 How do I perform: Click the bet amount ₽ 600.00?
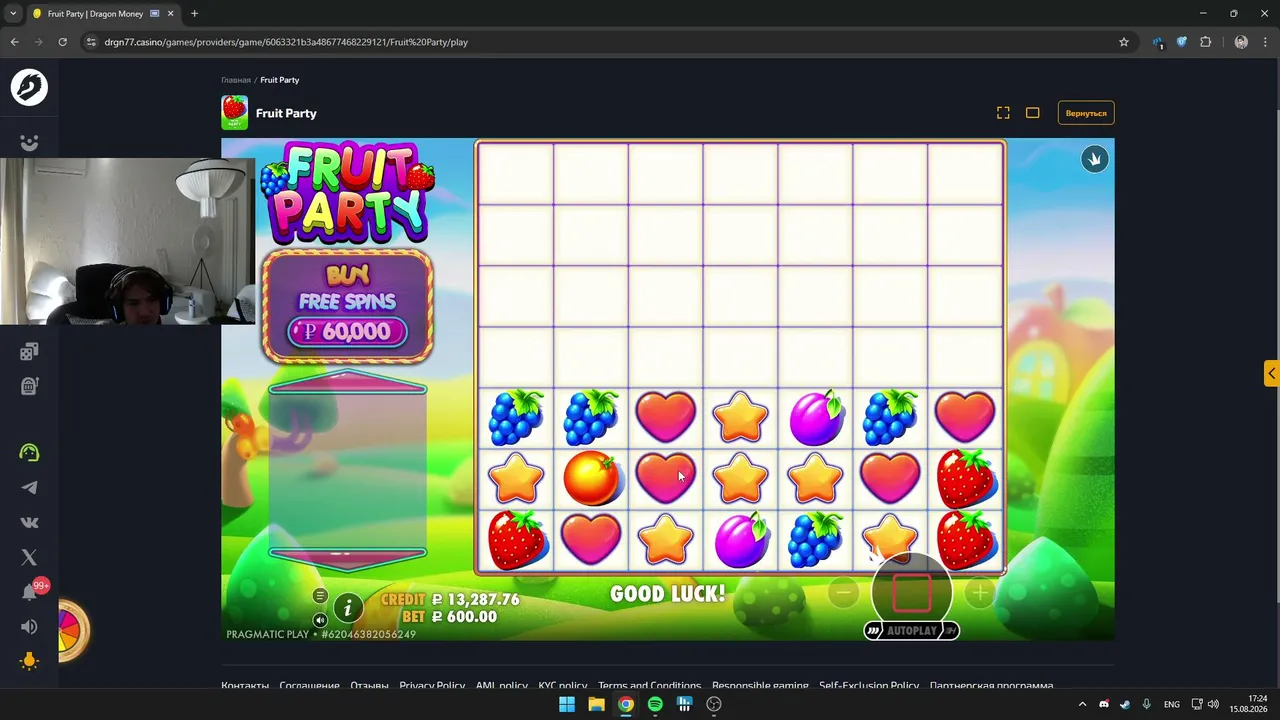coord(464,617)
